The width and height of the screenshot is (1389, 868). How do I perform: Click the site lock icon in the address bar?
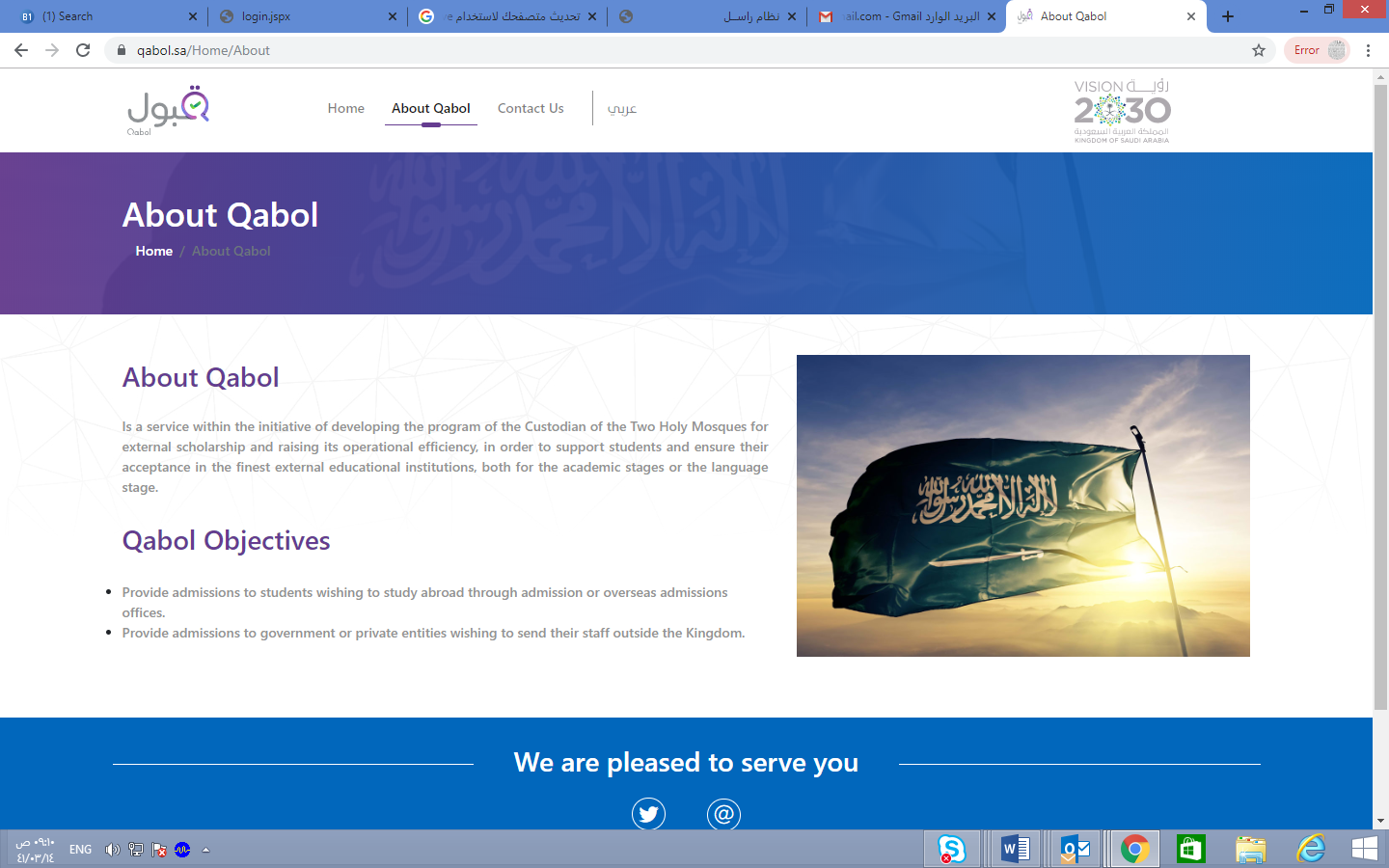point(122,50)
